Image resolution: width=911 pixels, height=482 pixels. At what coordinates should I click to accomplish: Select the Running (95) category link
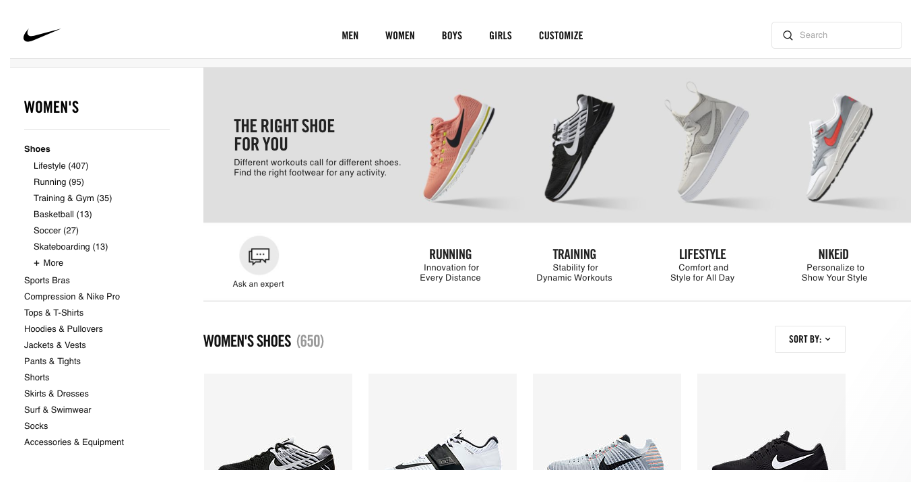[x=59, y=182]
